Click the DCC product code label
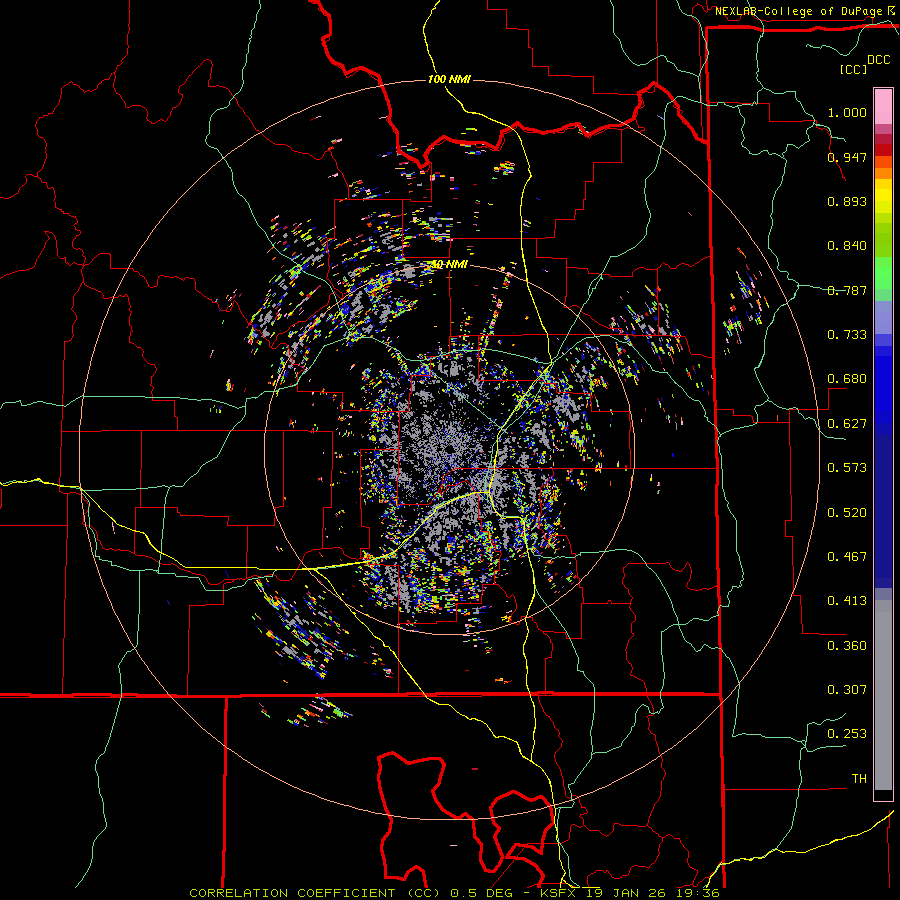The width and height of the screenshot is (900, 900). pyautogui.click(x=879, y=60)
